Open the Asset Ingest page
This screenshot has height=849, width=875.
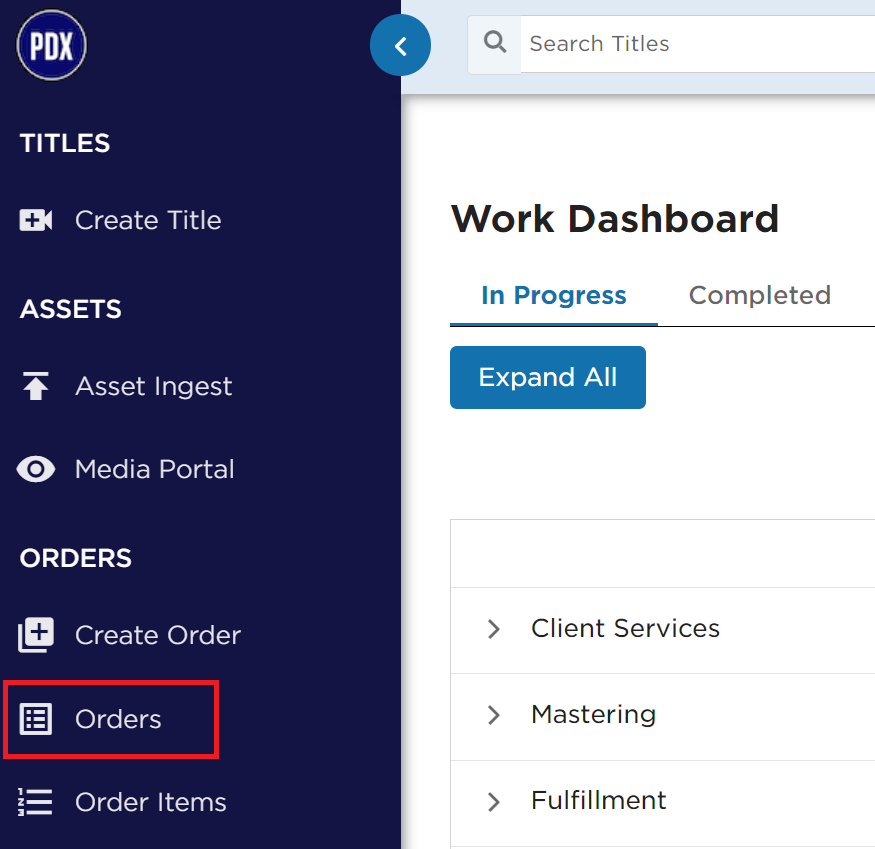click(x=153, y=386)
